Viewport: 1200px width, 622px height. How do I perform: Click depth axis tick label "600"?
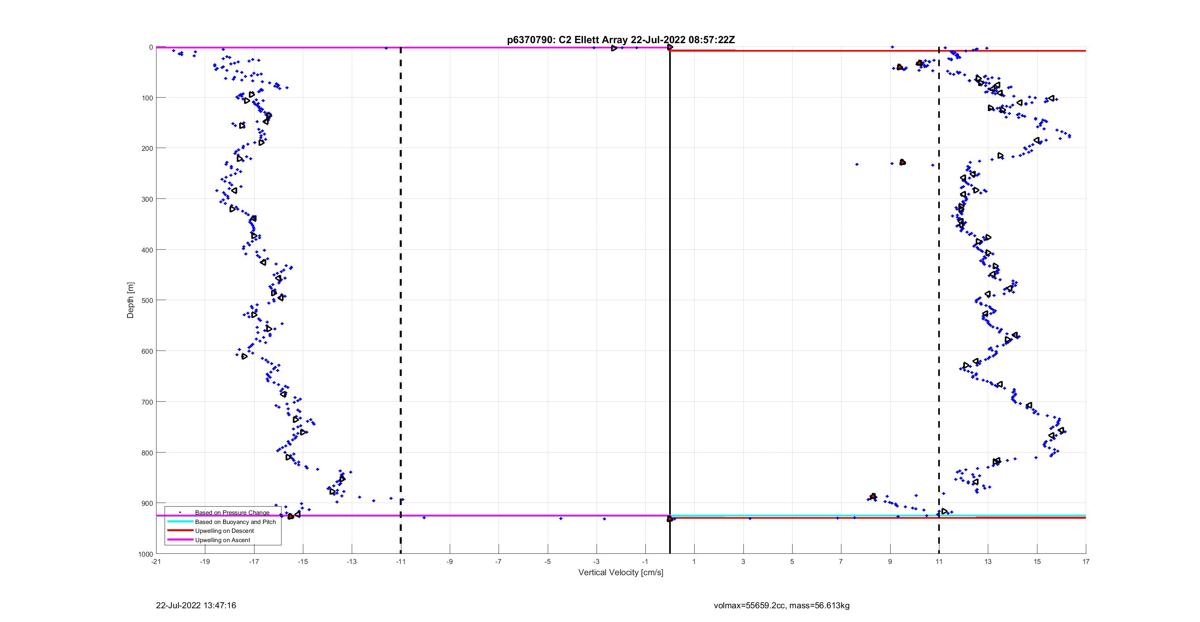[146, 351]
